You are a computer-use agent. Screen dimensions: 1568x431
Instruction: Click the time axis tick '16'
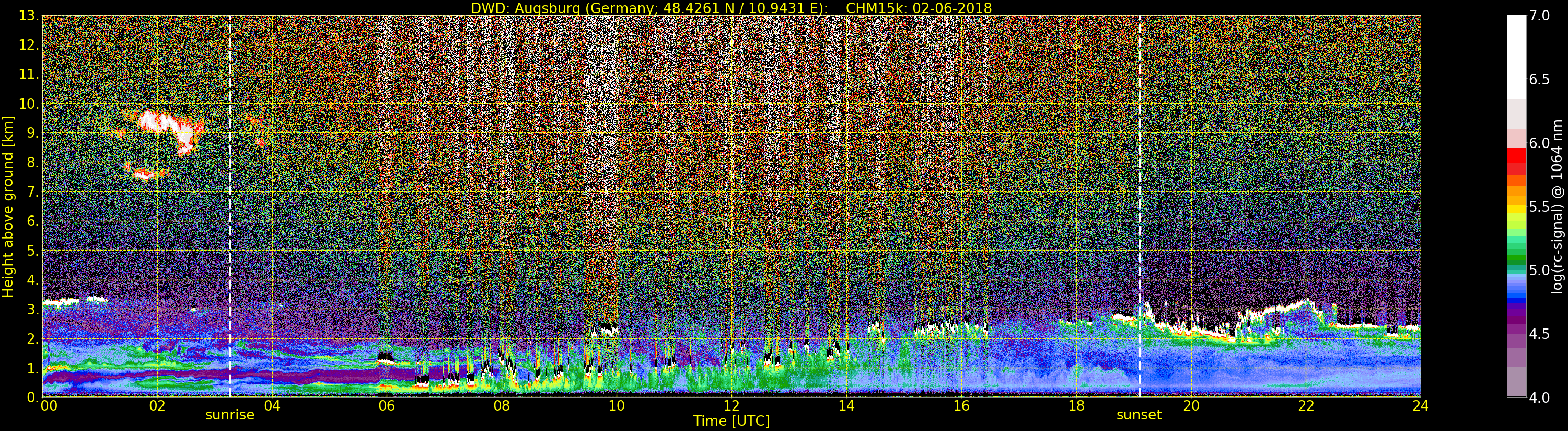point(961,406)
